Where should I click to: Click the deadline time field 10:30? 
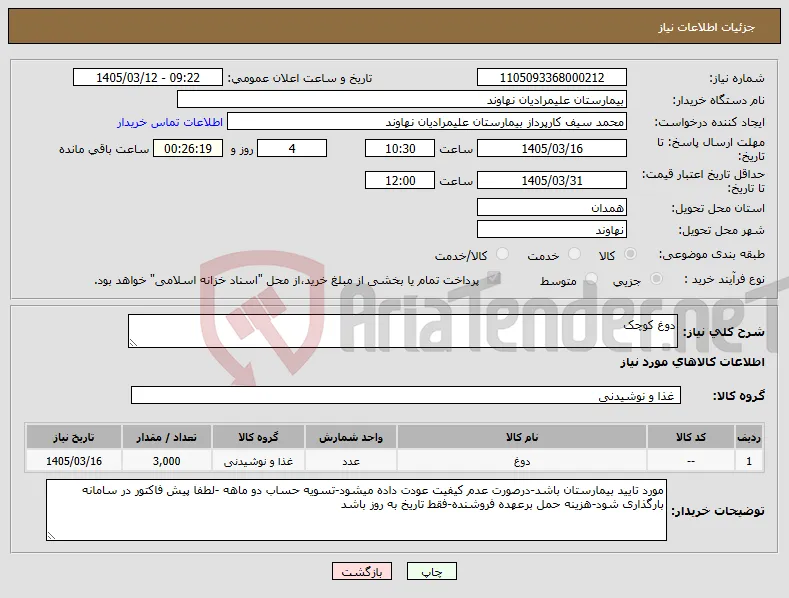click(400, 148)
